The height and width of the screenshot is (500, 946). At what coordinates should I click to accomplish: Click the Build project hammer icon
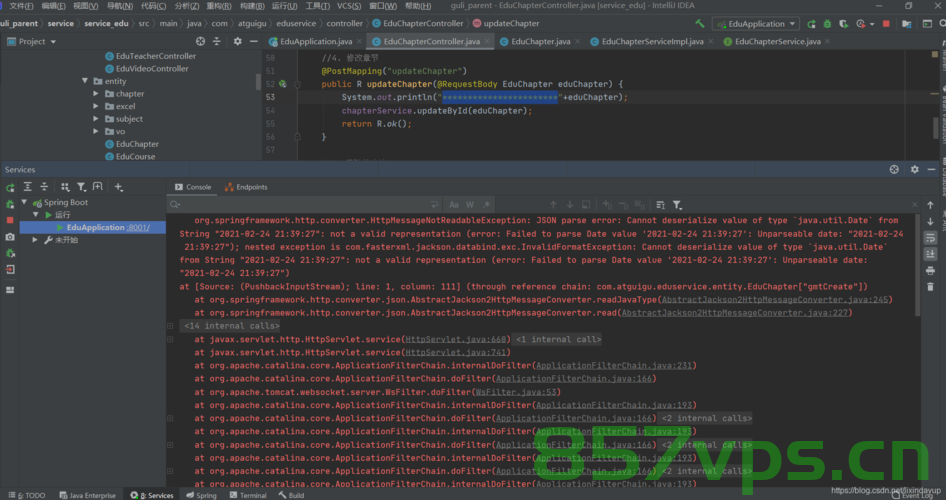click(699, 24)
